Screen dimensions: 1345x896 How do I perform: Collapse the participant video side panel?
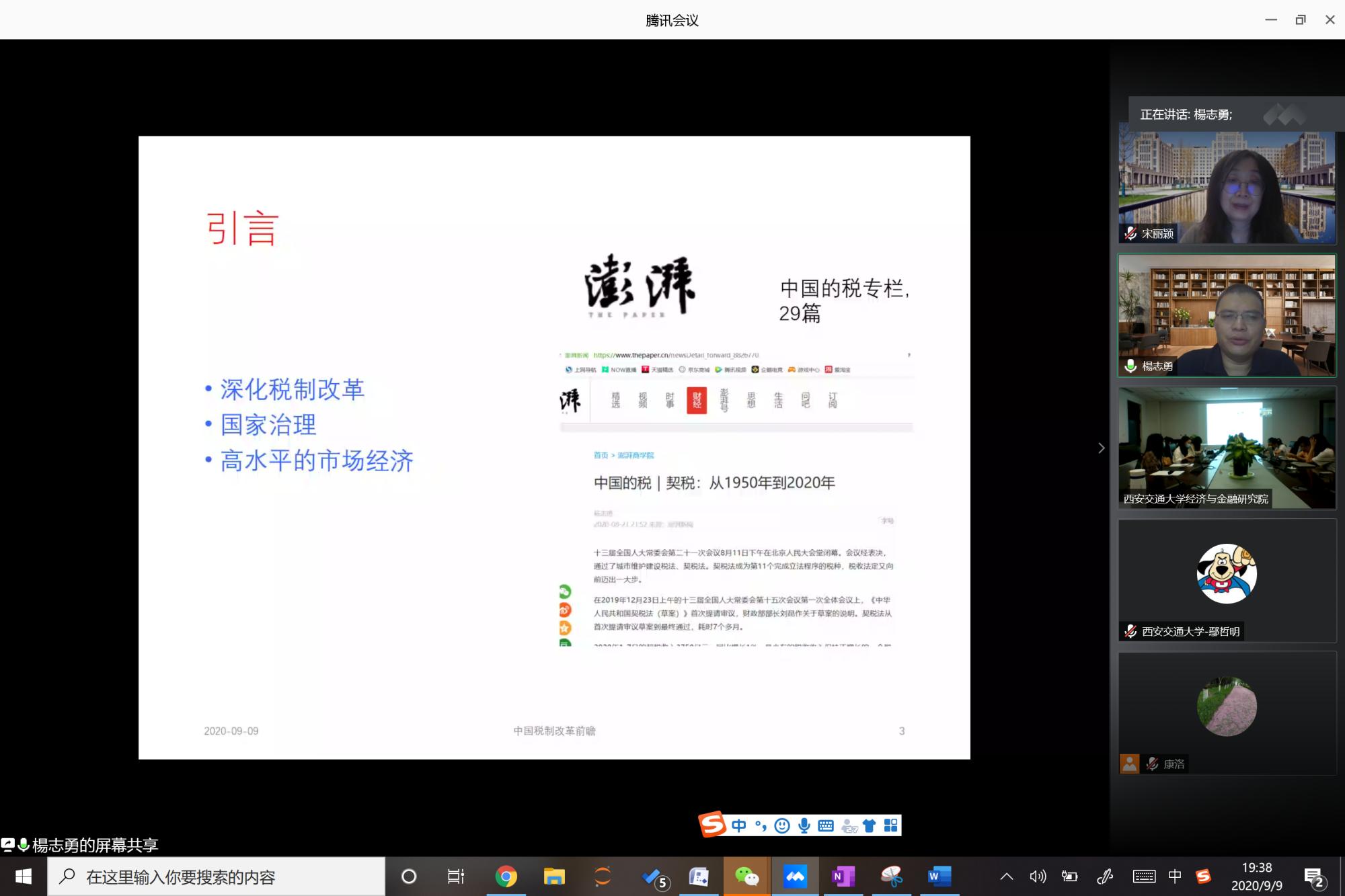tap(1101, 448)
